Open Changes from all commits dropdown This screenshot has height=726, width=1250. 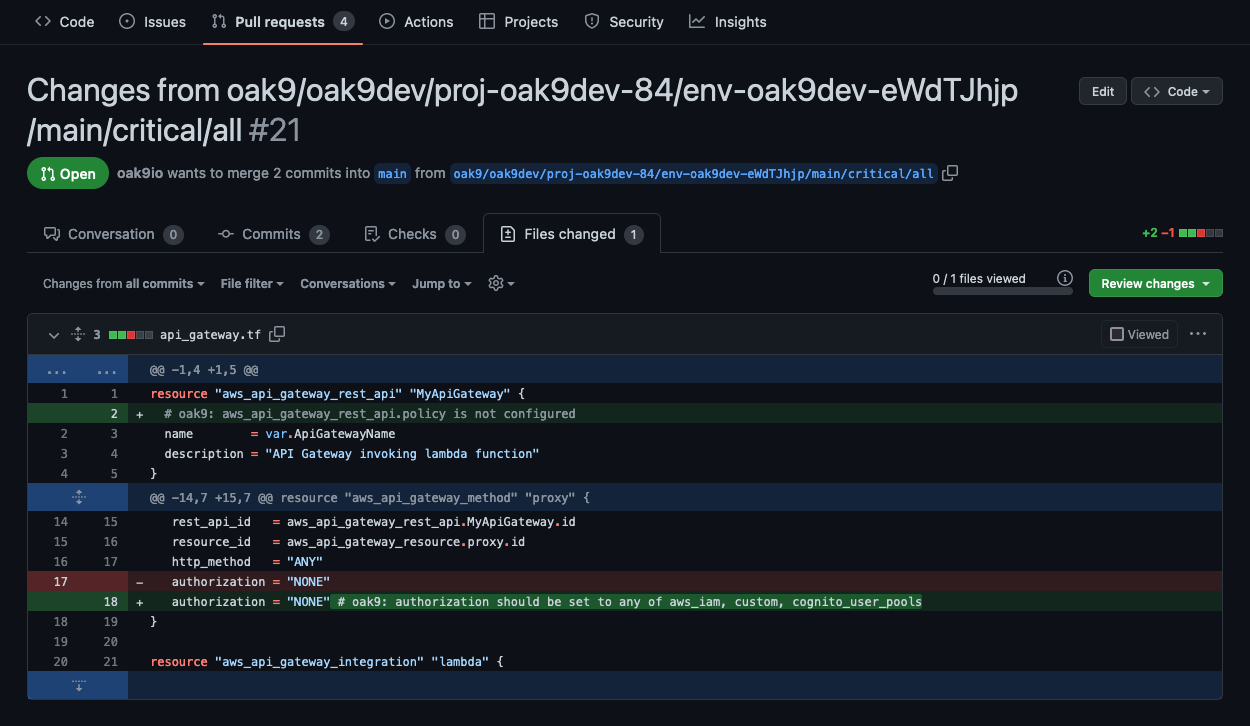pyautogui.click(x=124, y=284)
